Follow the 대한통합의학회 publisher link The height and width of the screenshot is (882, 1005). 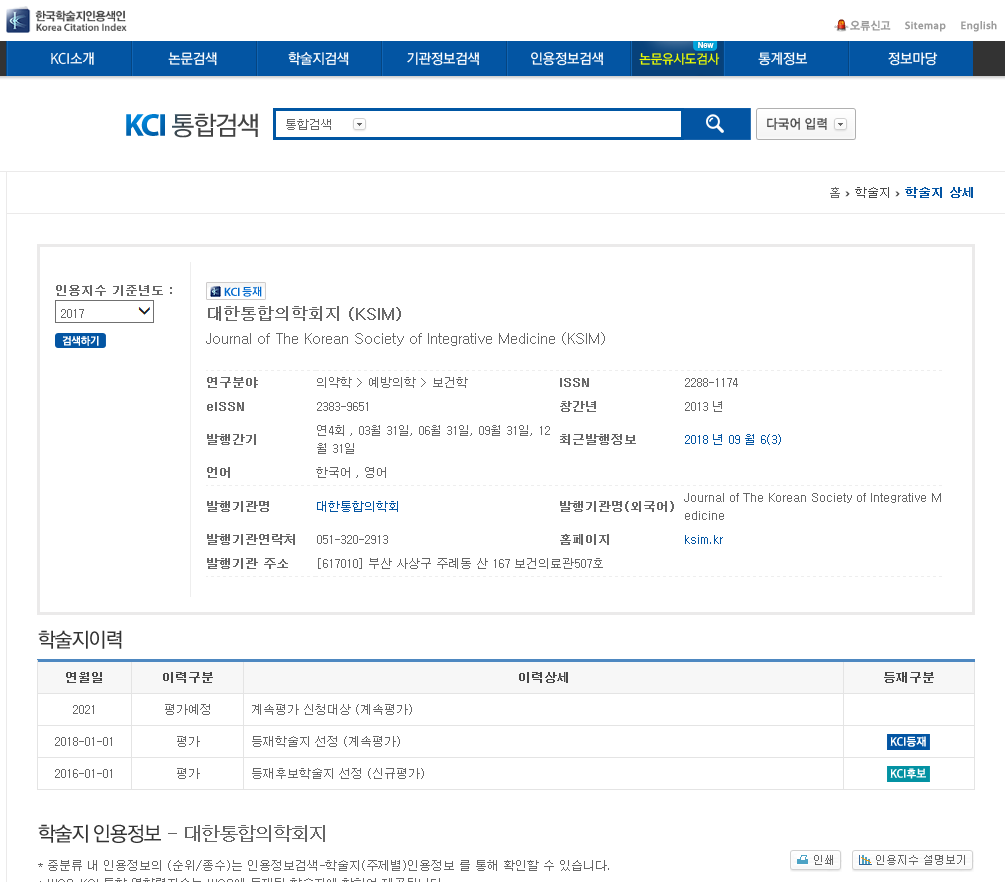(357, 506)
